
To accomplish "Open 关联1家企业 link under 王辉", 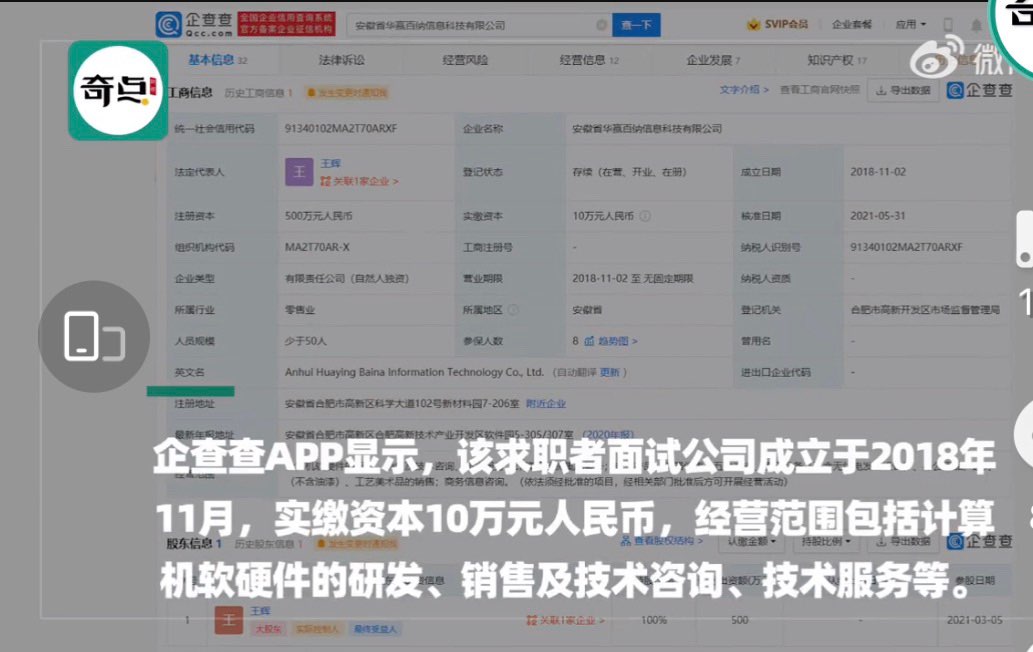I will pyautogui.click(x=359, y=182).
